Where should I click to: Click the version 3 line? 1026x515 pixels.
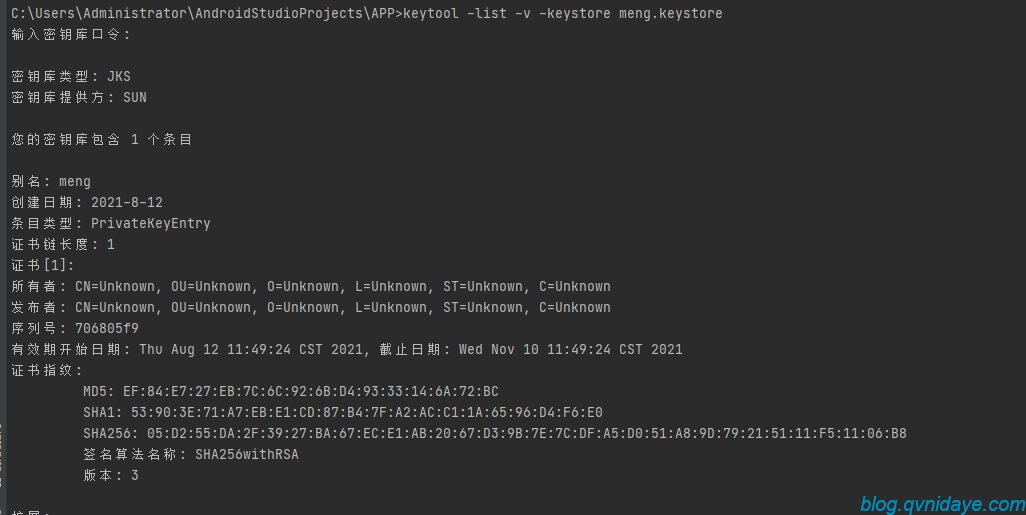pyautogui.click(x=111, y=476)
